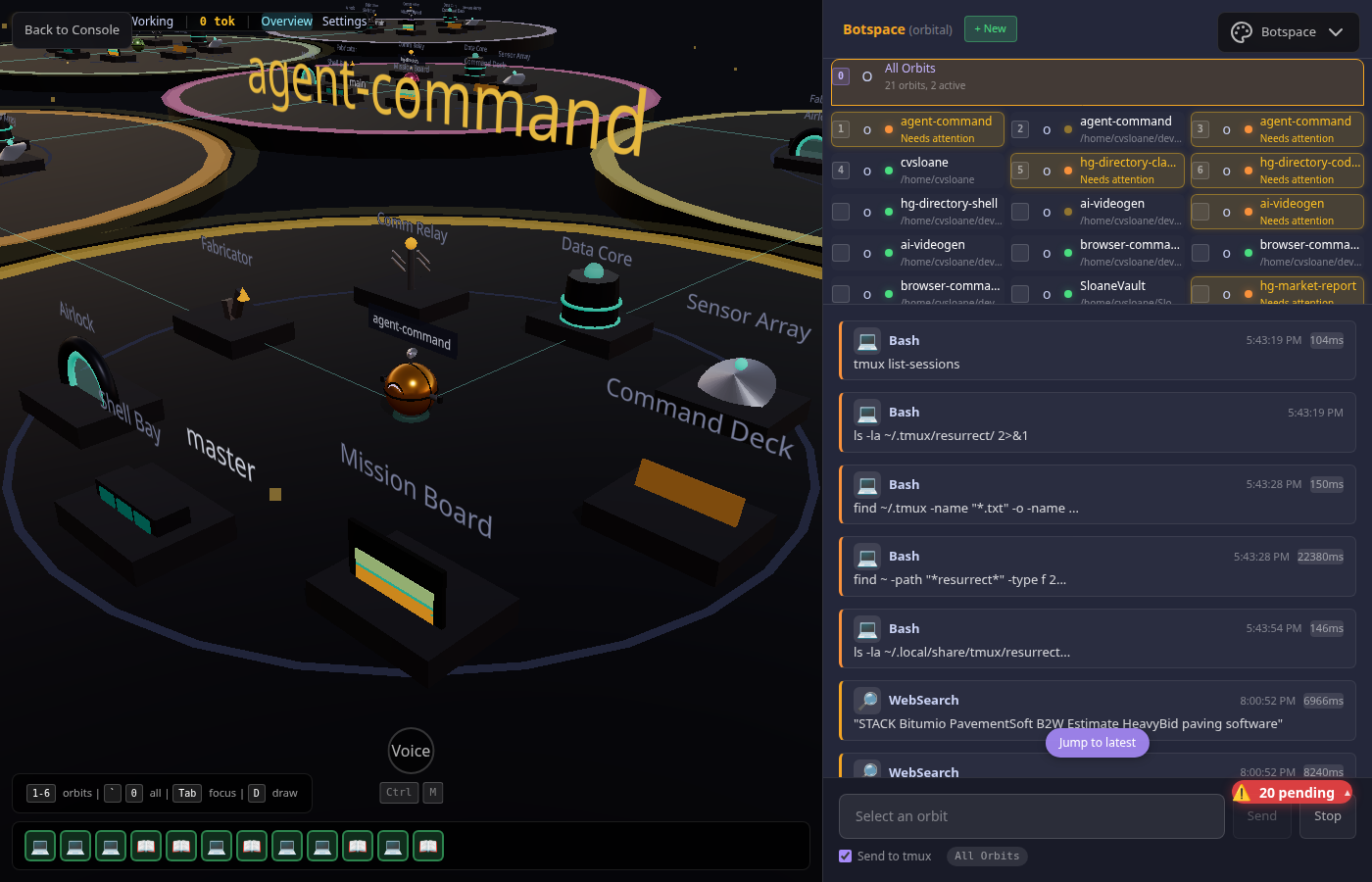
Task: Check the checkbox beside hg-directory-shell orbit
Action: tap(840, 211)
